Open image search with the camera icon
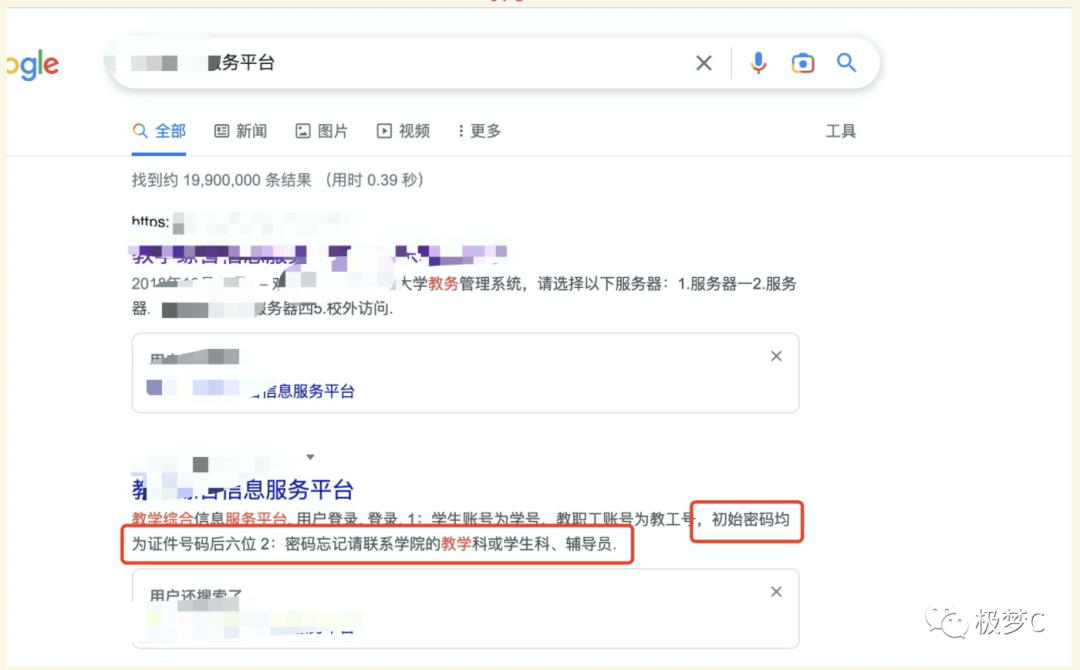 802,63
